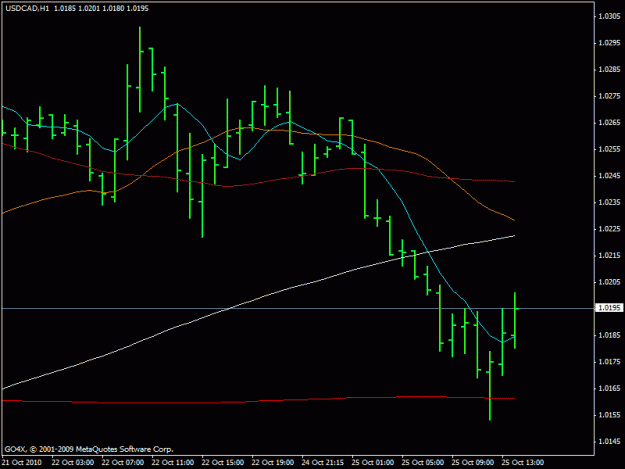Viewport: 625px width, 469px height.
Task: Click the 1.0155 price axis label
Action: point(610,415)
